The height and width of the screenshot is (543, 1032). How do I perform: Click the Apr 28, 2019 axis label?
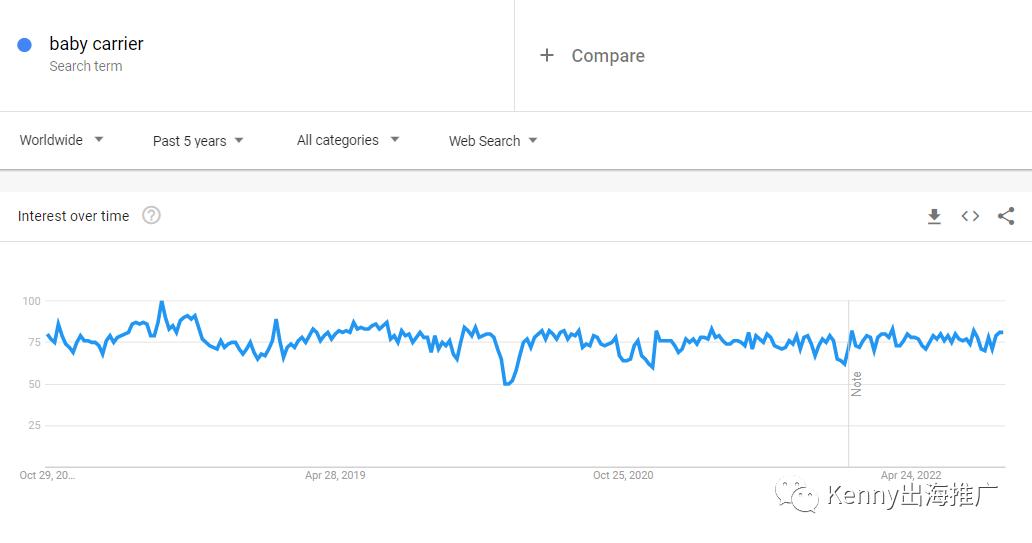[335, 475]
